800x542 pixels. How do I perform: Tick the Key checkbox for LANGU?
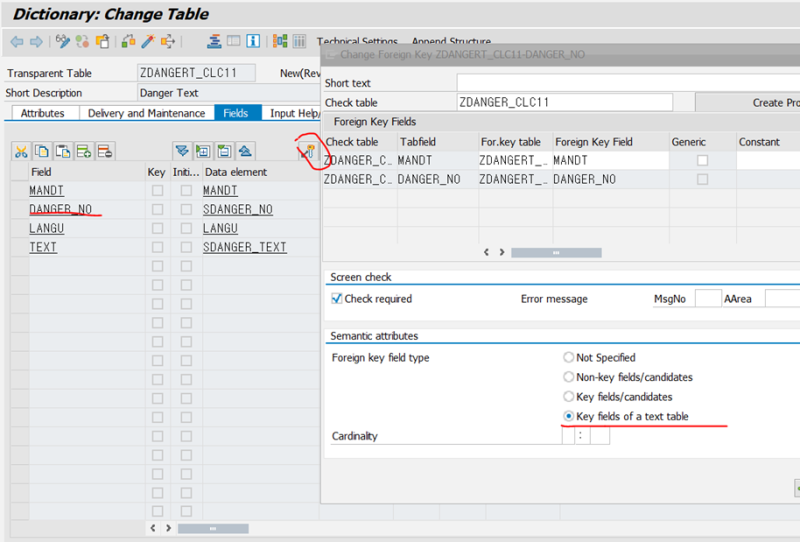pyautogui.click(x=158, y=228)
